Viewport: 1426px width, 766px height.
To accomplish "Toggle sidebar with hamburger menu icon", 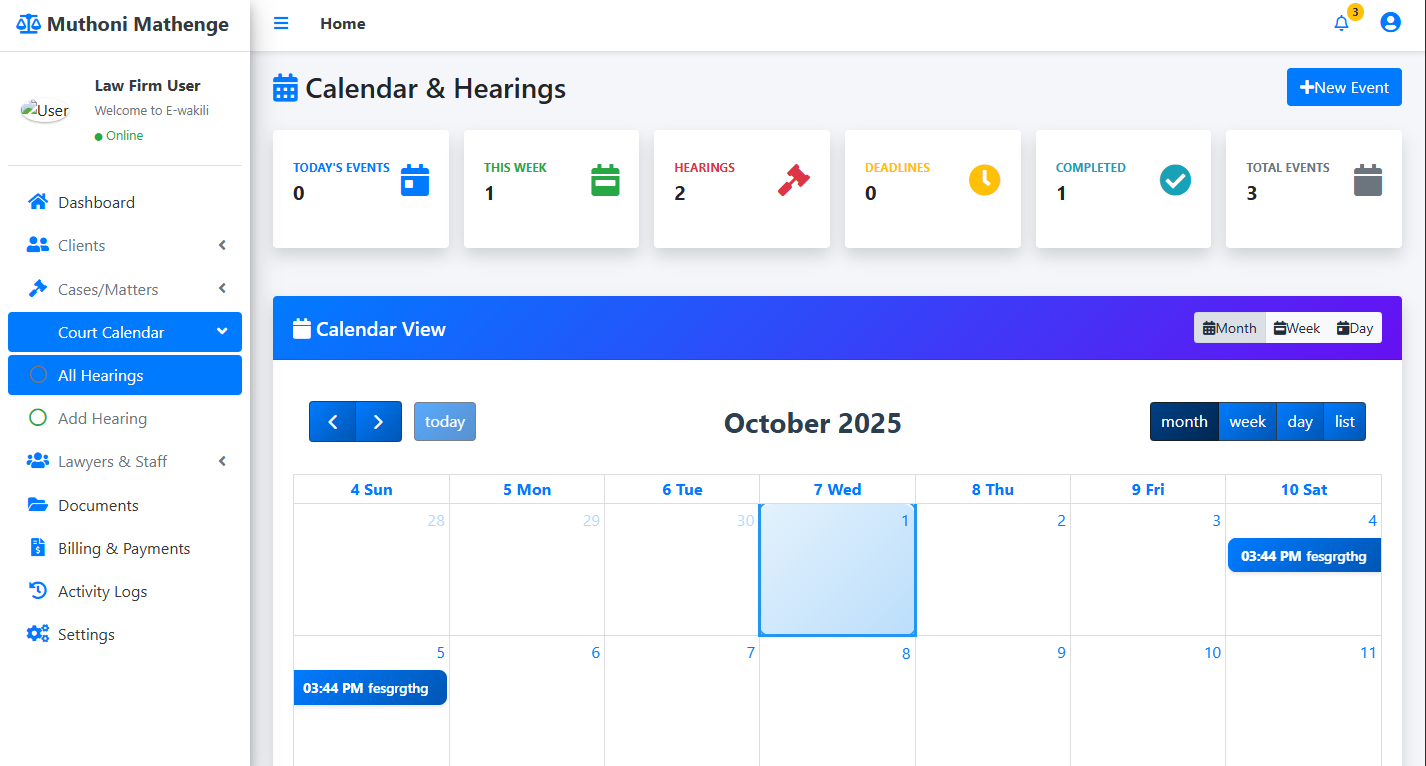I will (281, 23).
